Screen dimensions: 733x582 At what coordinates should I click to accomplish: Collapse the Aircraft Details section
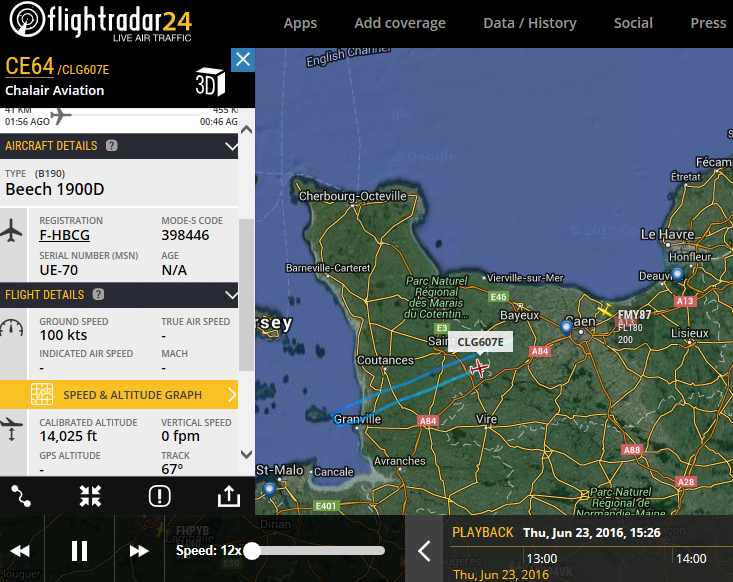[x=231, y=146]
